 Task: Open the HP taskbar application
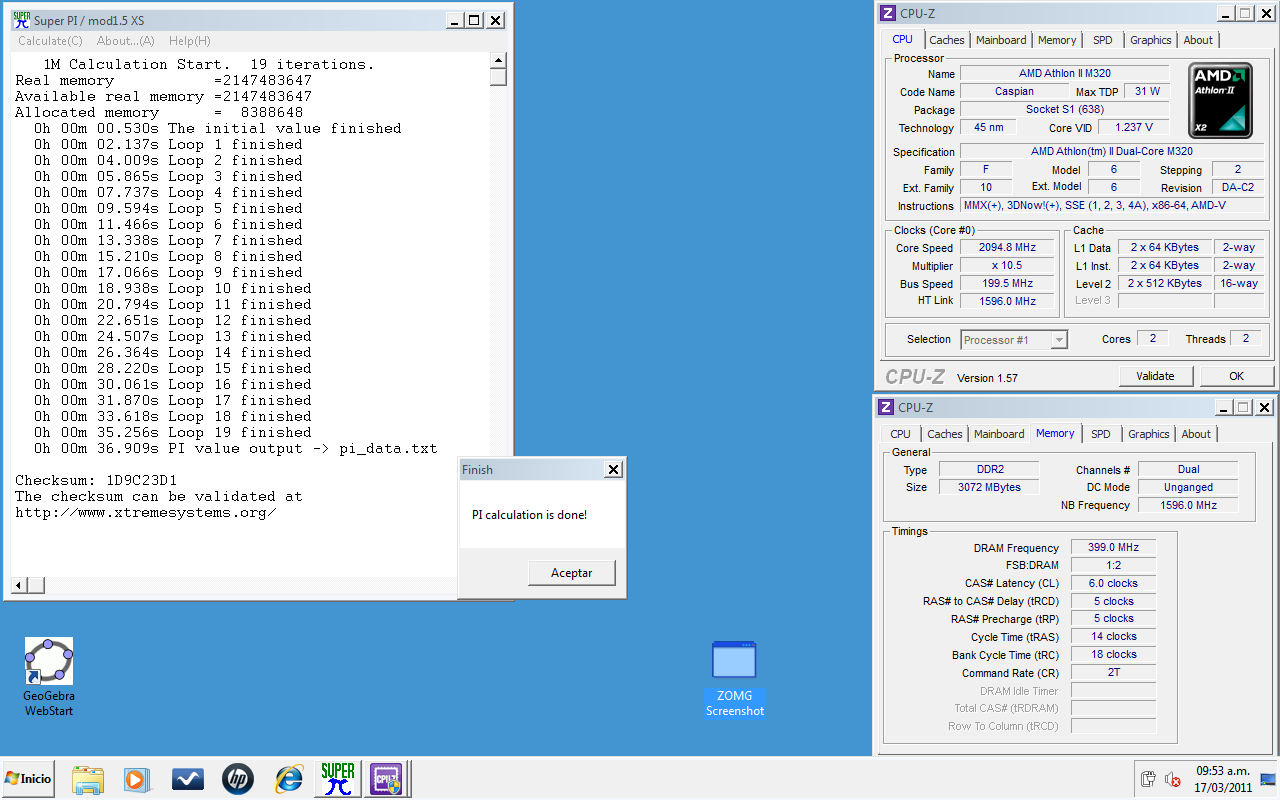click(238, 779)
